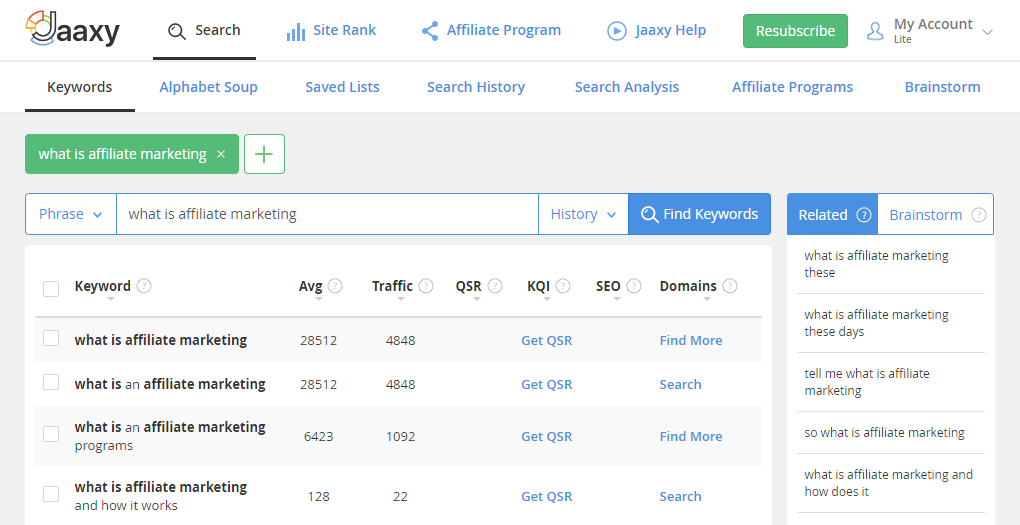Click help icon next to KQI column
Viewport: 1020px width, 525px height.
coord(563,286)
